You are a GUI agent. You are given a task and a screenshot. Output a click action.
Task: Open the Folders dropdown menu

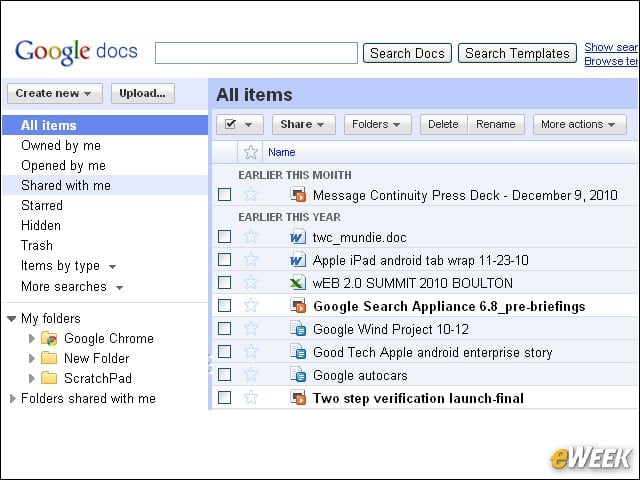tap(378, 124)
